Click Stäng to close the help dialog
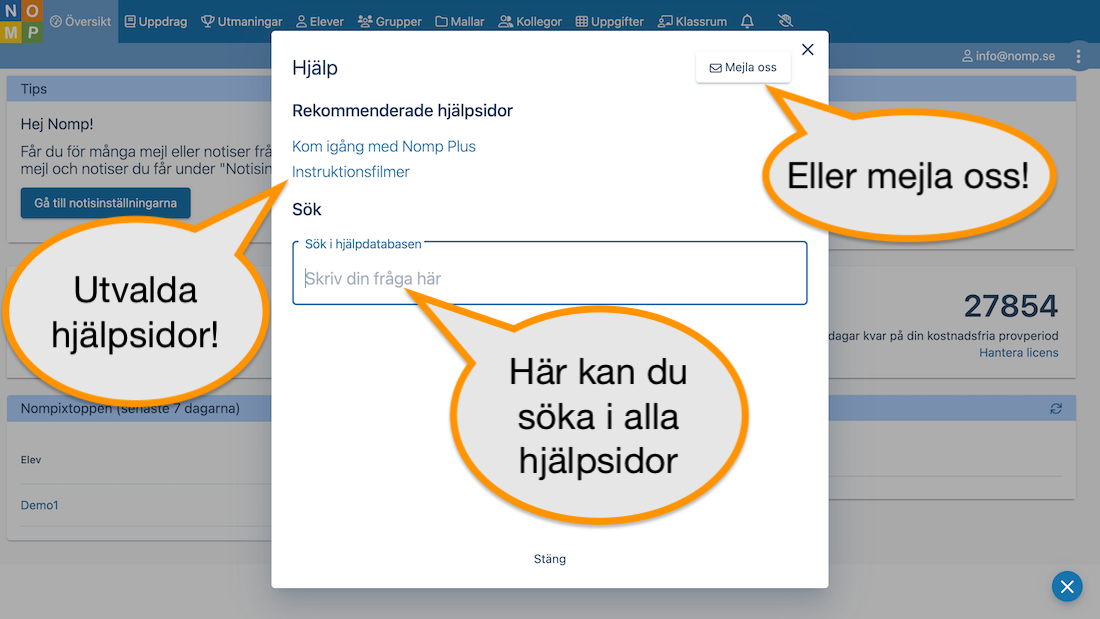The image size is (1100, 619). (549, 559)
